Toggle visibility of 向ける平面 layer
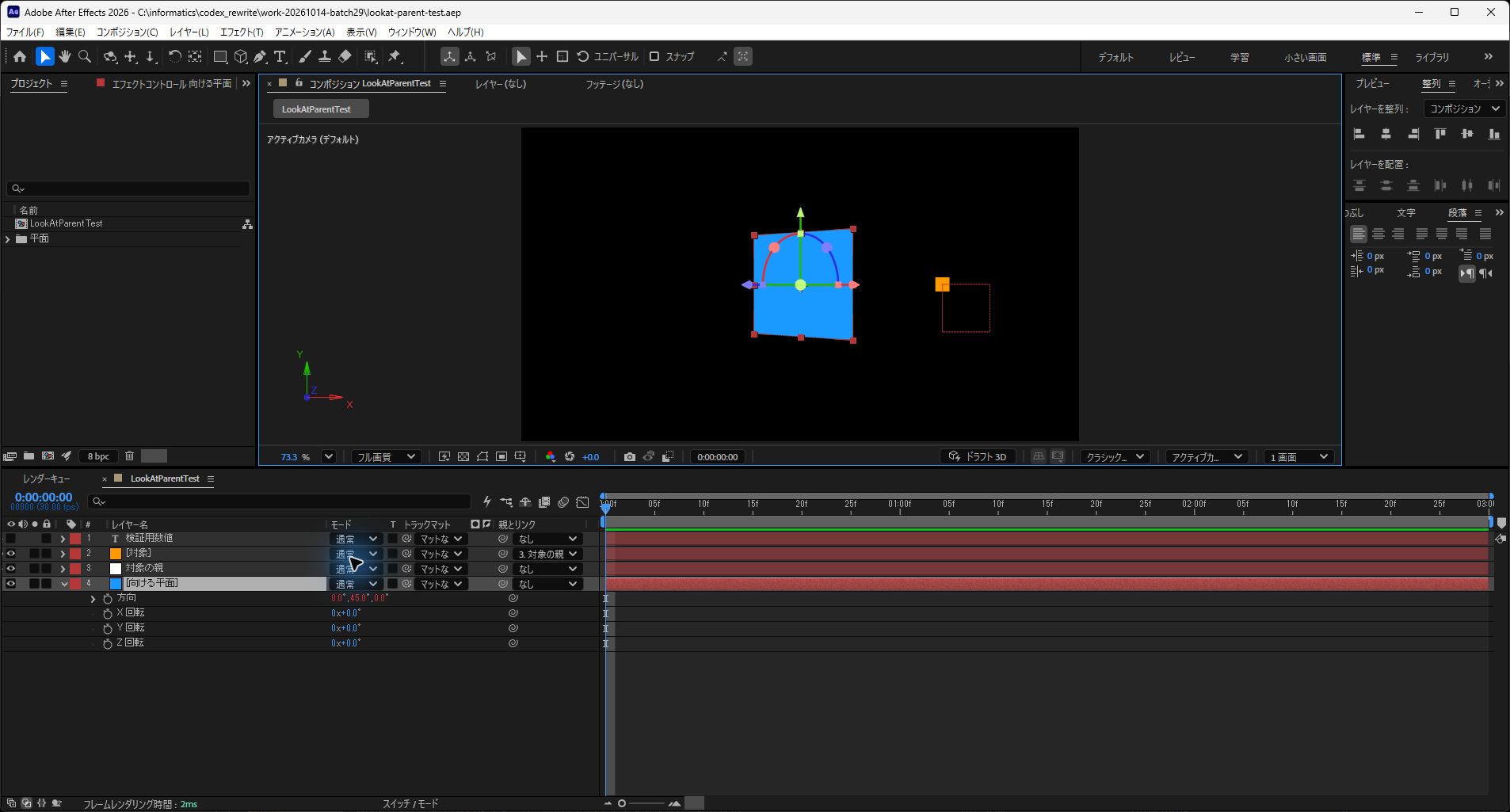The width and height of the screenshot is (1510, 812). click(10, 583)
